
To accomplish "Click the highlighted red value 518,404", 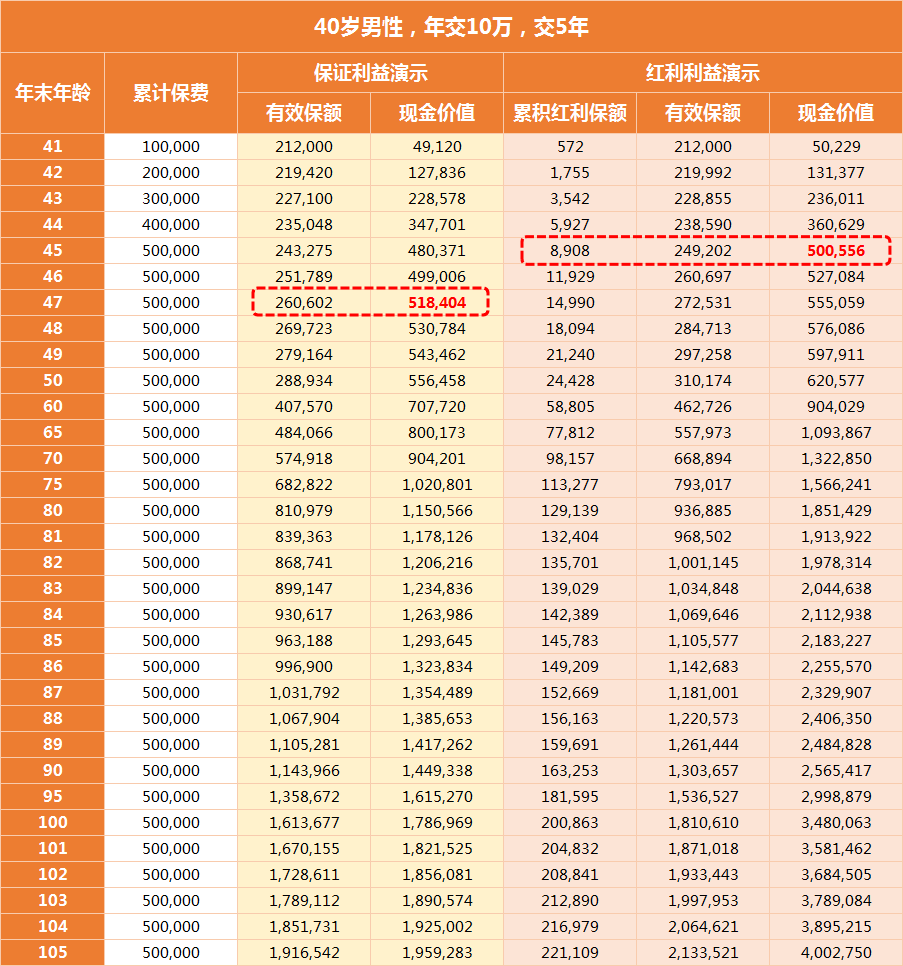I will 436,302.
